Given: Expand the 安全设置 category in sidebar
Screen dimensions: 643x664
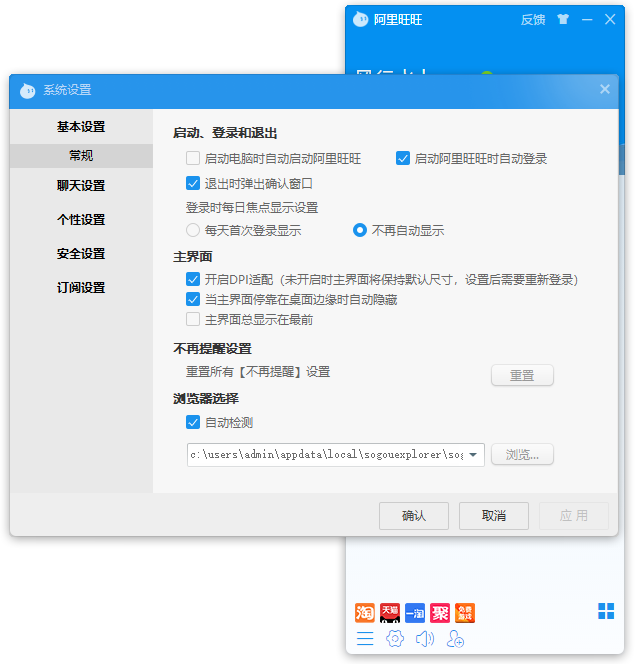Looking at the screenshot, I should pos(81,254).
